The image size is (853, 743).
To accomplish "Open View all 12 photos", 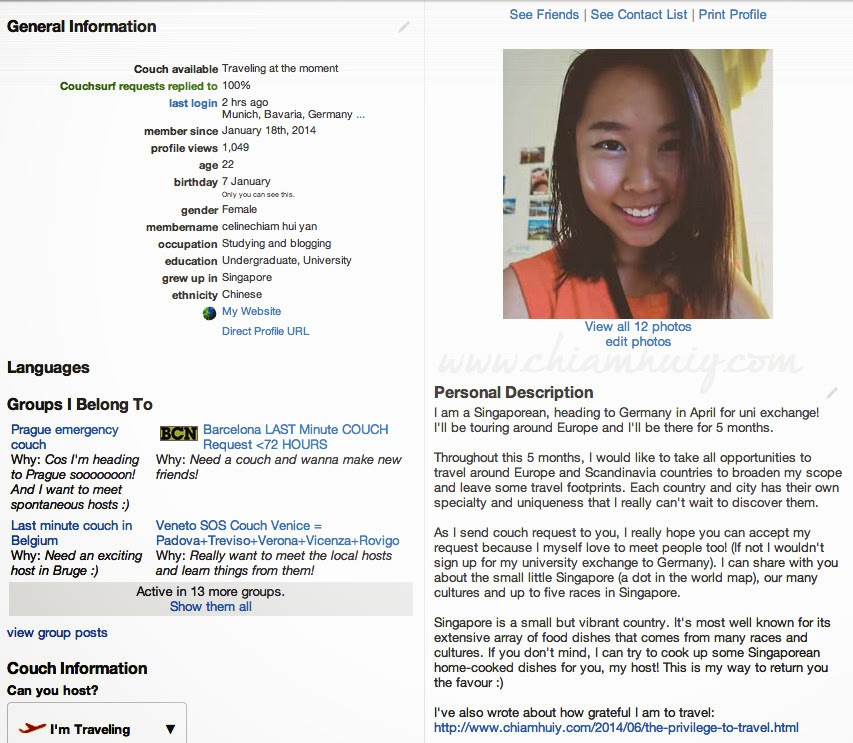I will pyautogui.click(x=638, y=326).
